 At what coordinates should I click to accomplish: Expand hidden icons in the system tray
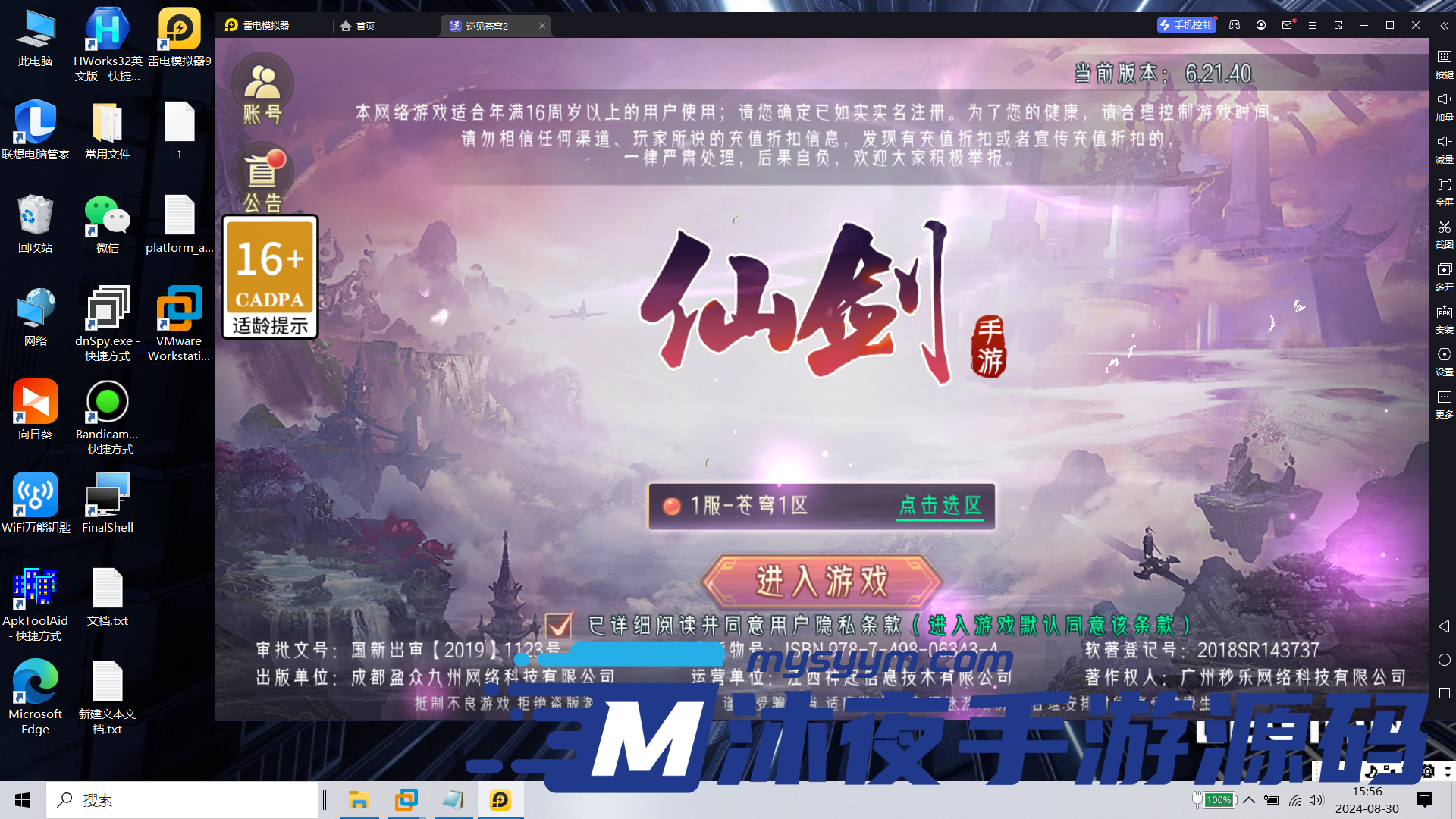coord(1250,800)
